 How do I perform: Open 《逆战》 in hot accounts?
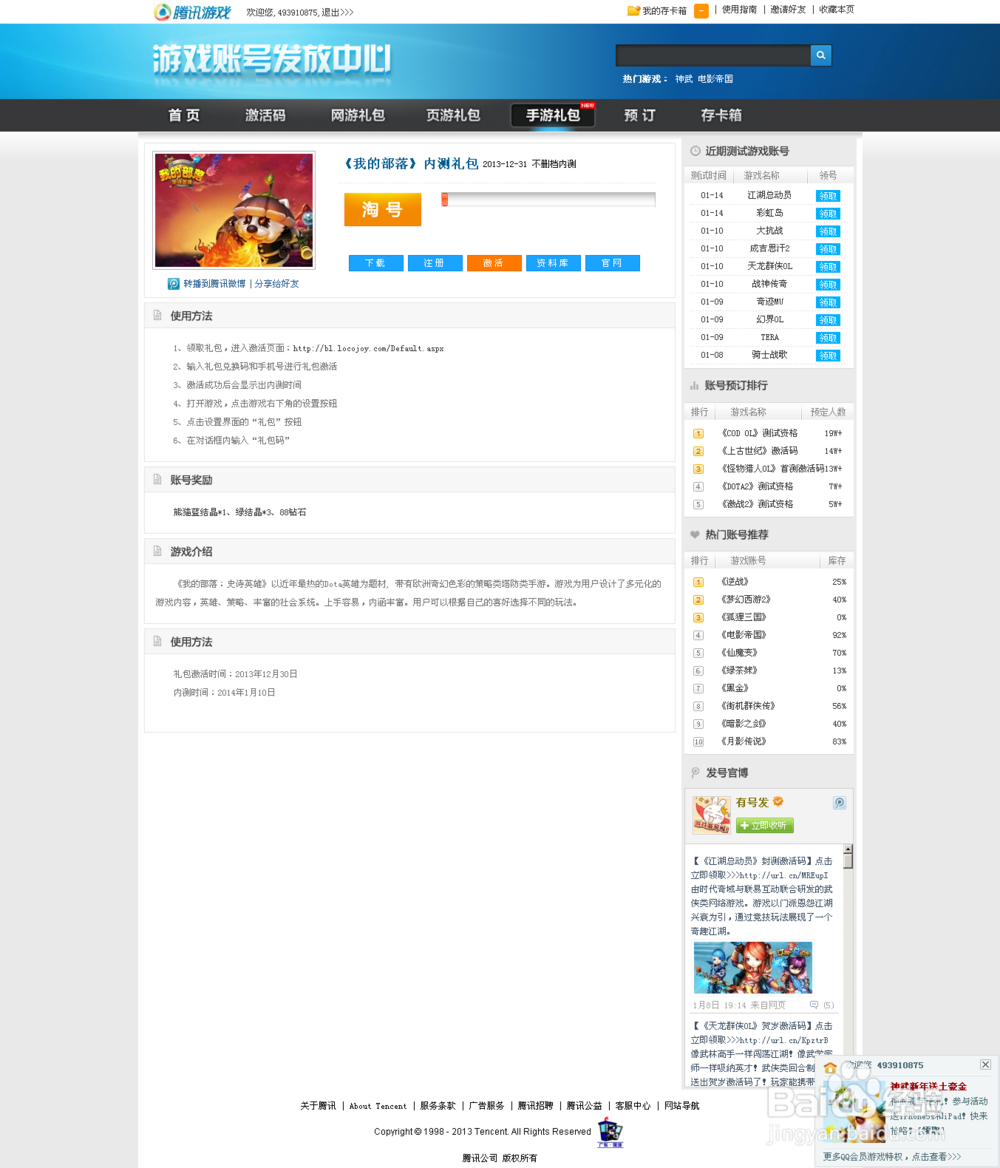[735, 582]
